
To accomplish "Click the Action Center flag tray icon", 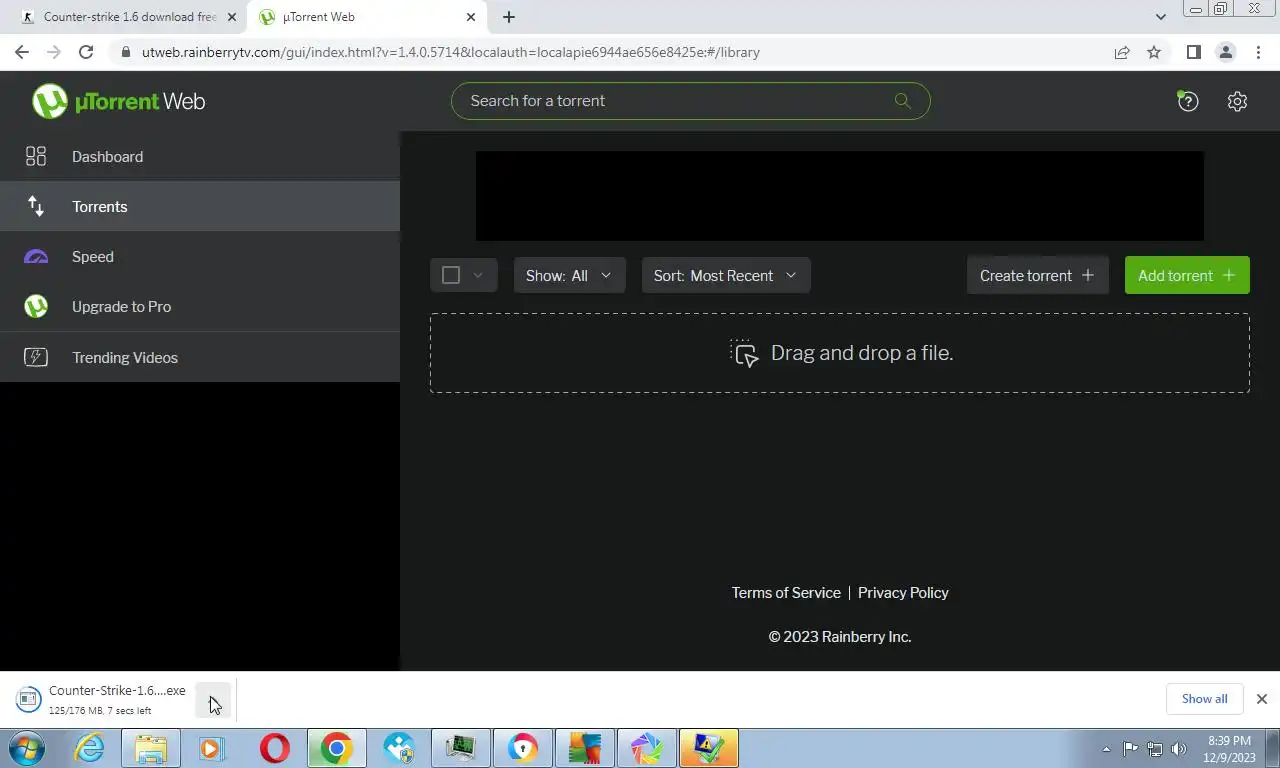I will pos(1130,748).
